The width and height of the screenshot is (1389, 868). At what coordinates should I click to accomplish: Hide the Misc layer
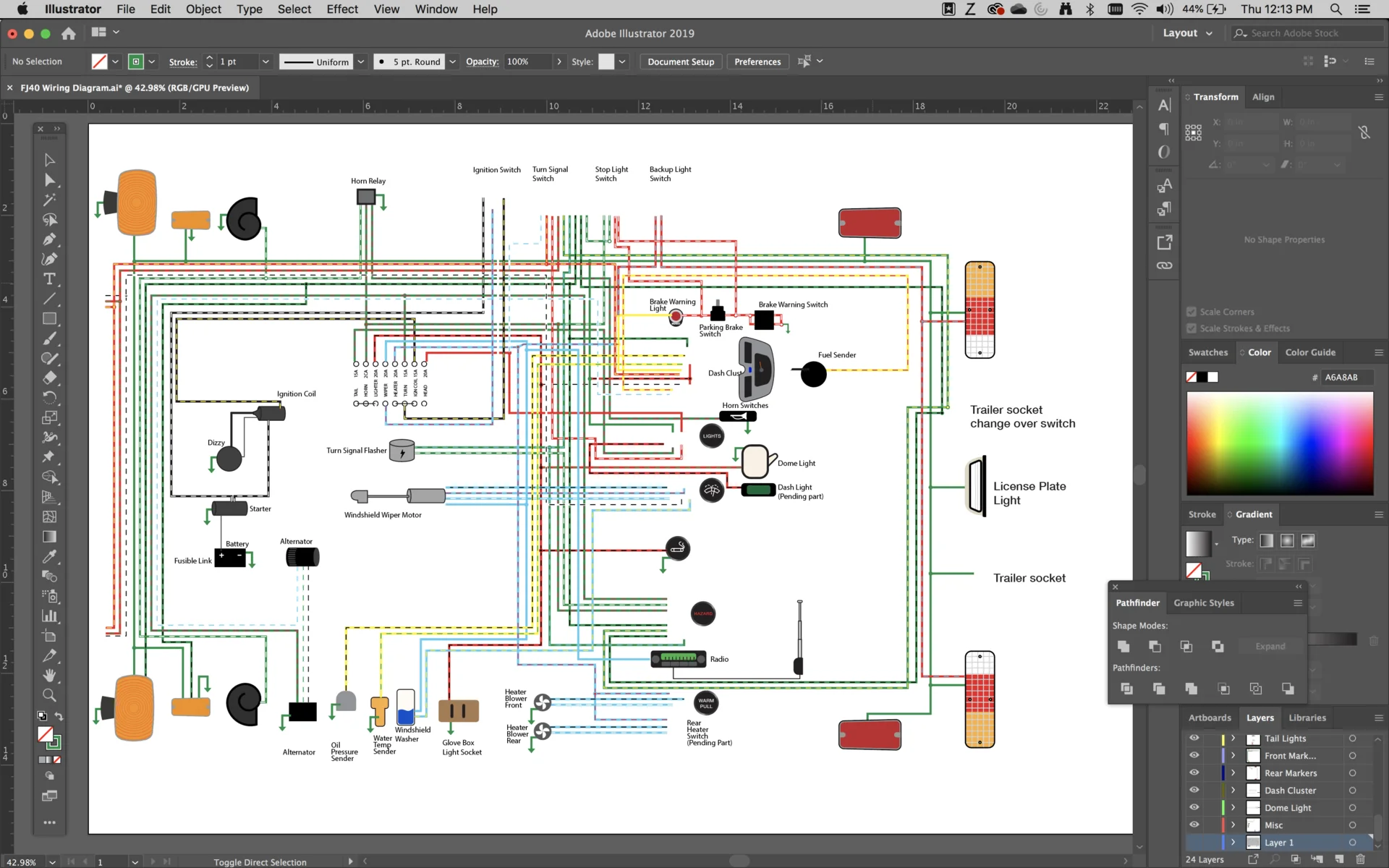click(x=1194, y=825)
